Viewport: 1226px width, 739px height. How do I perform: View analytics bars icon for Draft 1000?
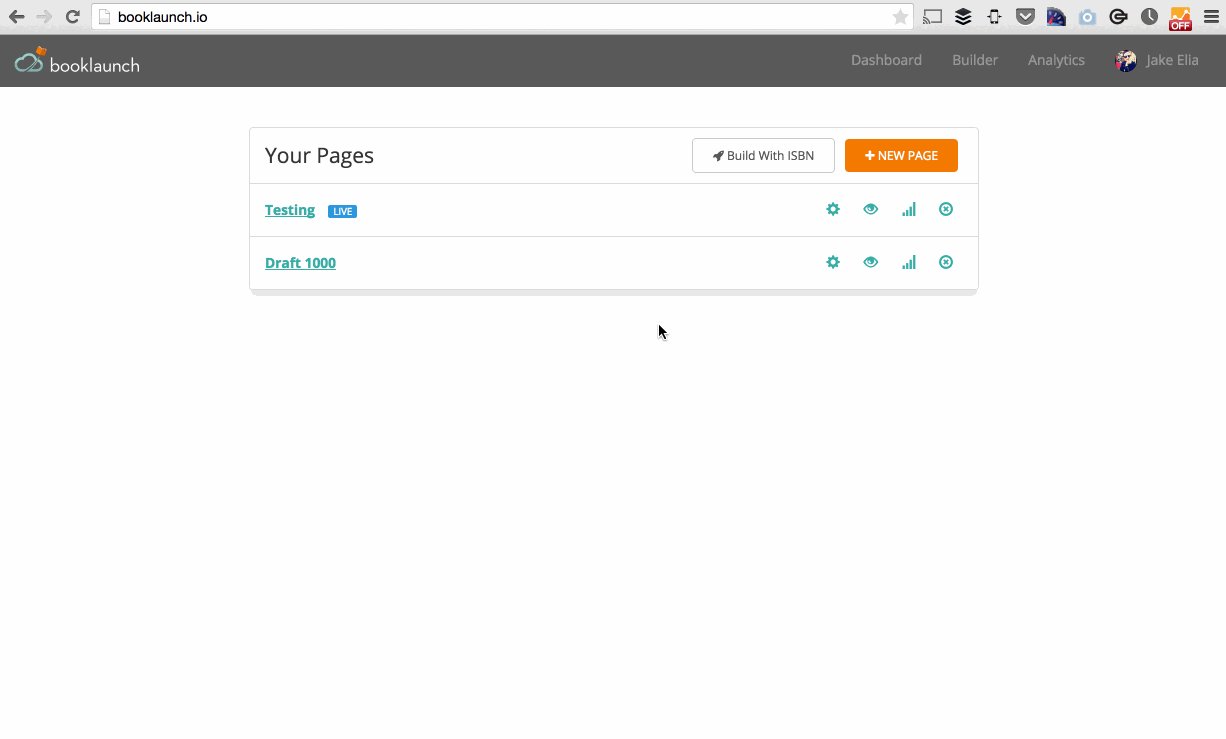coord(909,262)
